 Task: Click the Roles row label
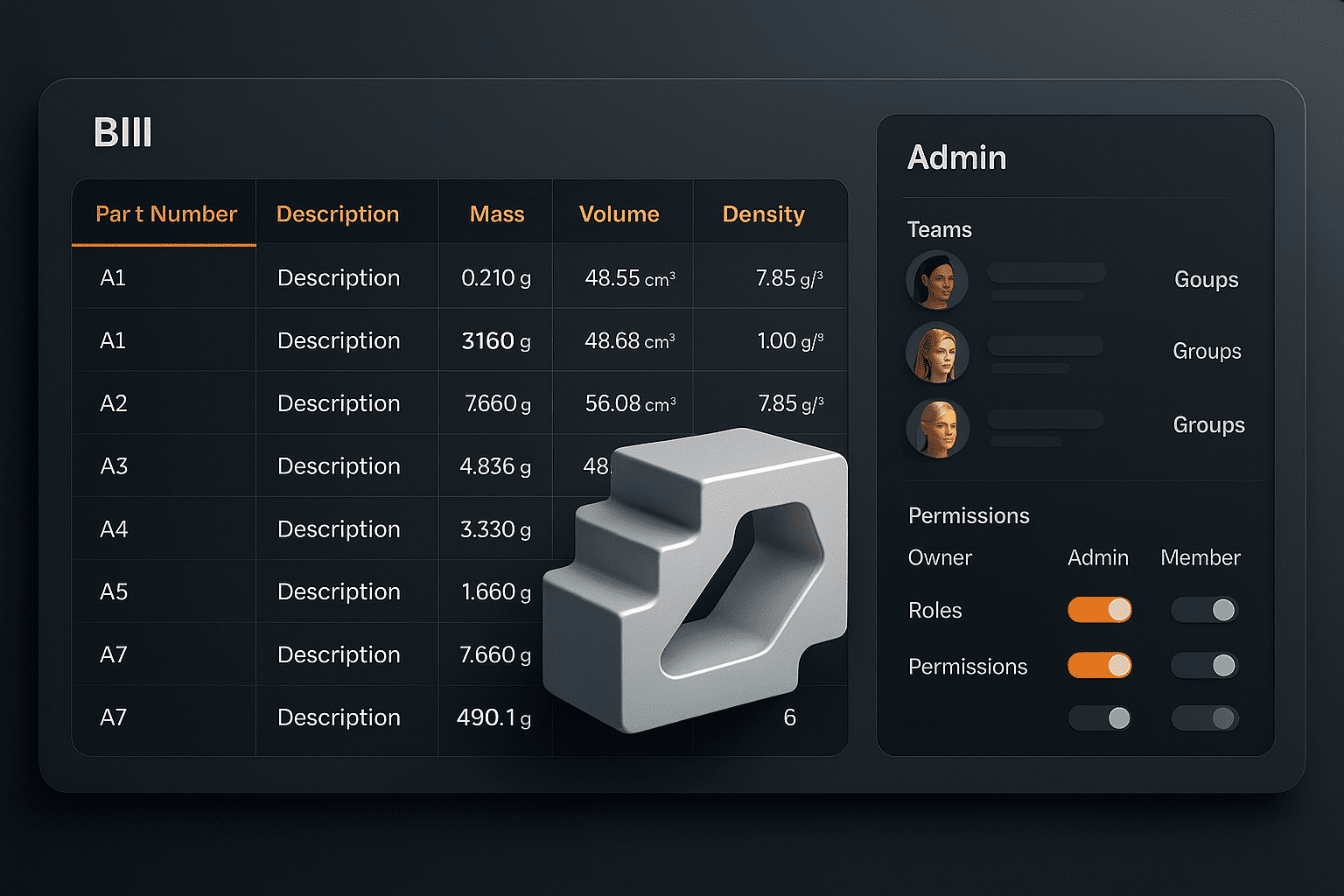935,611
